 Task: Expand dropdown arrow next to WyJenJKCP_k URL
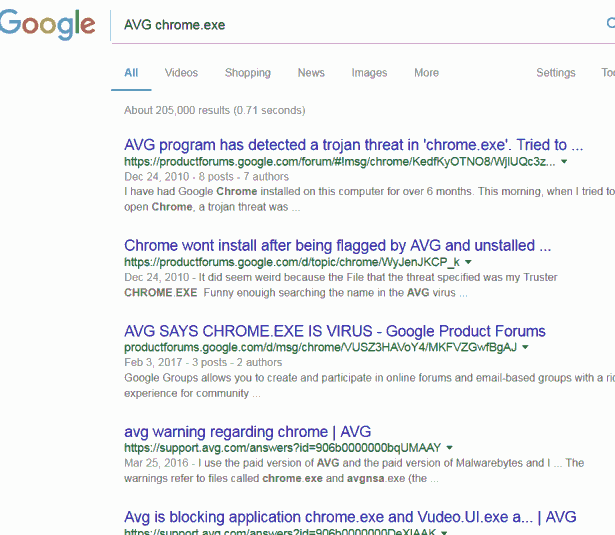coord(468,262)
